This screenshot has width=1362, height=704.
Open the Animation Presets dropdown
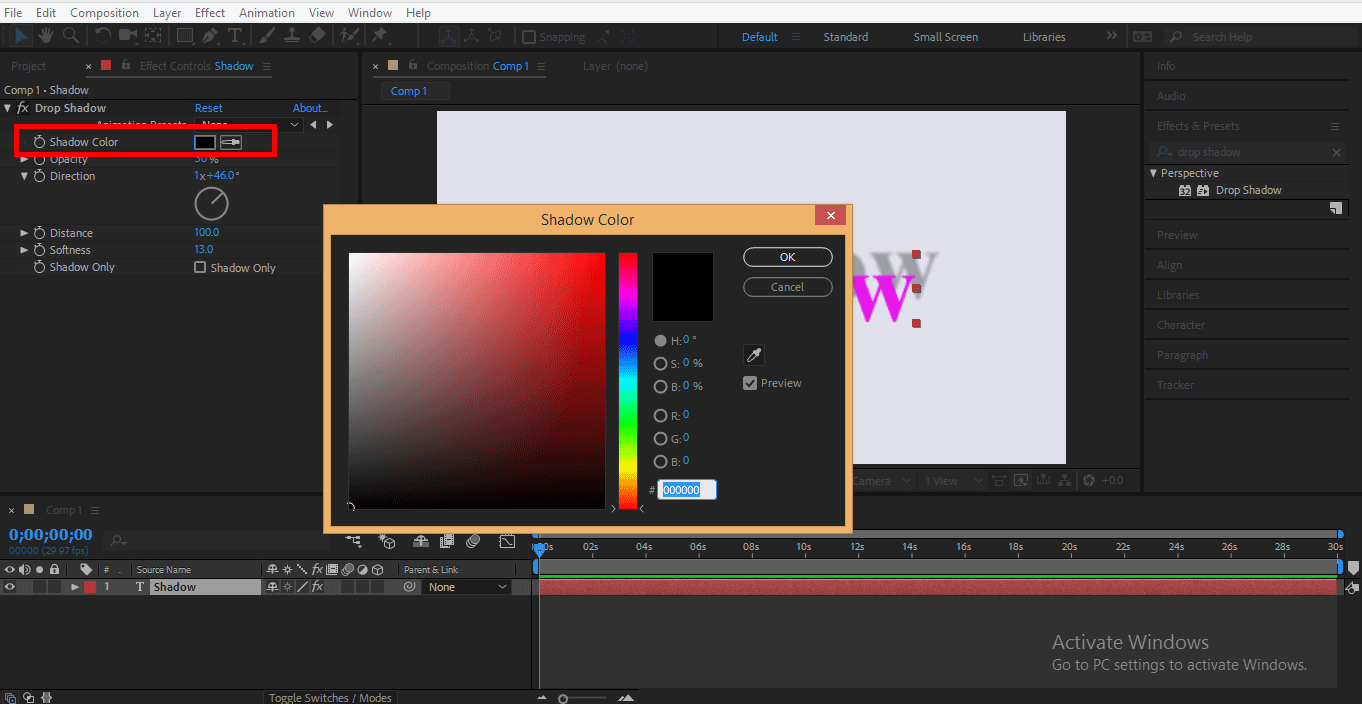point(248,124)
